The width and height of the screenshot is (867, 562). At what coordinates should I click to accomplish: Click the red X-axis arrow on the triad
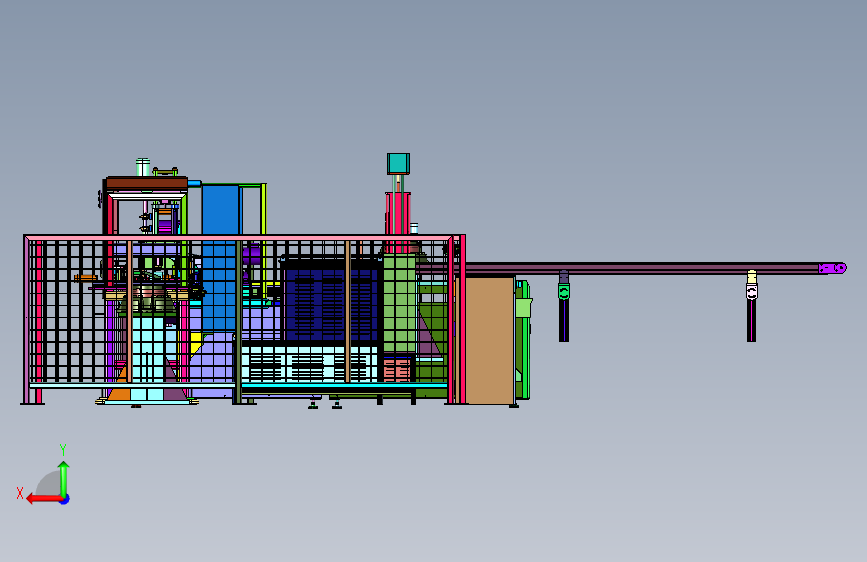pyautogui.click(x=44, y=499)
